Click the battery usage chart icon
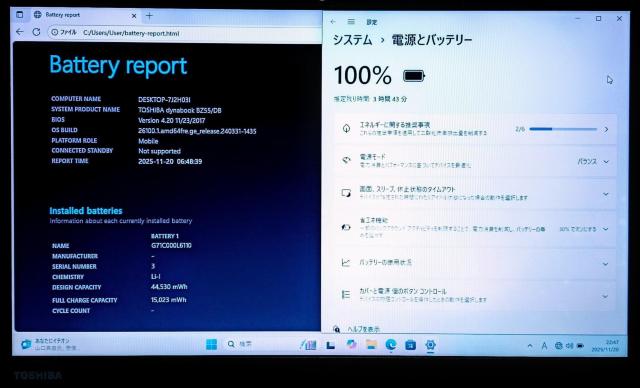This screenshot has height=388, width=640. pos(346,262)
